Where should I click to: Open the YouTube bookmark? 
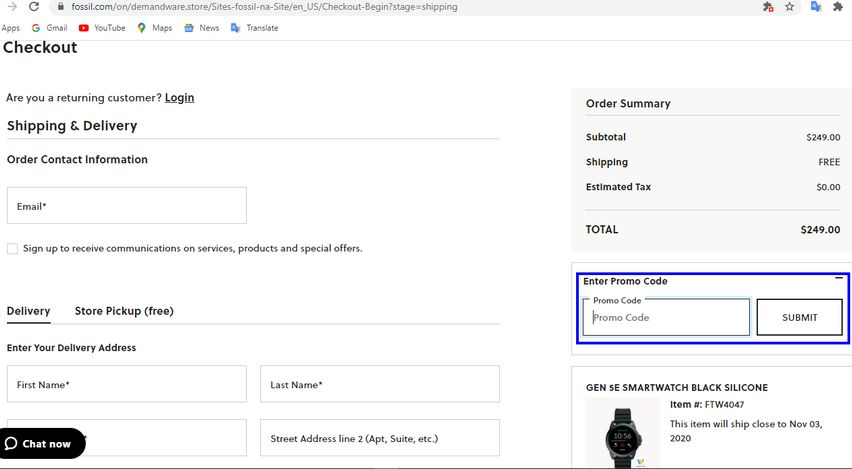(102, 28)
